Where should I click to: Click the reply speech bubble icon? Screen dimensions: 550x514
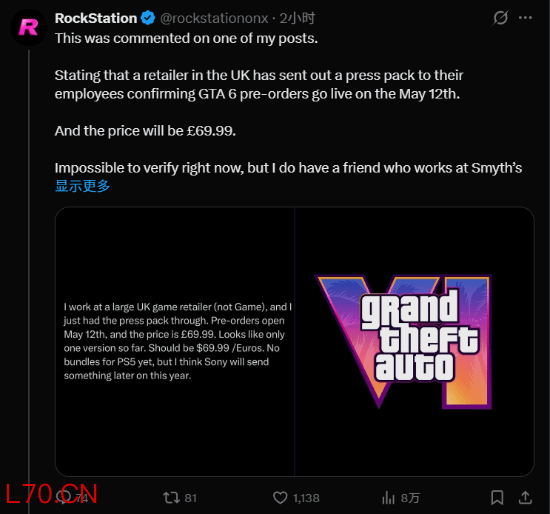coord(63,497)
